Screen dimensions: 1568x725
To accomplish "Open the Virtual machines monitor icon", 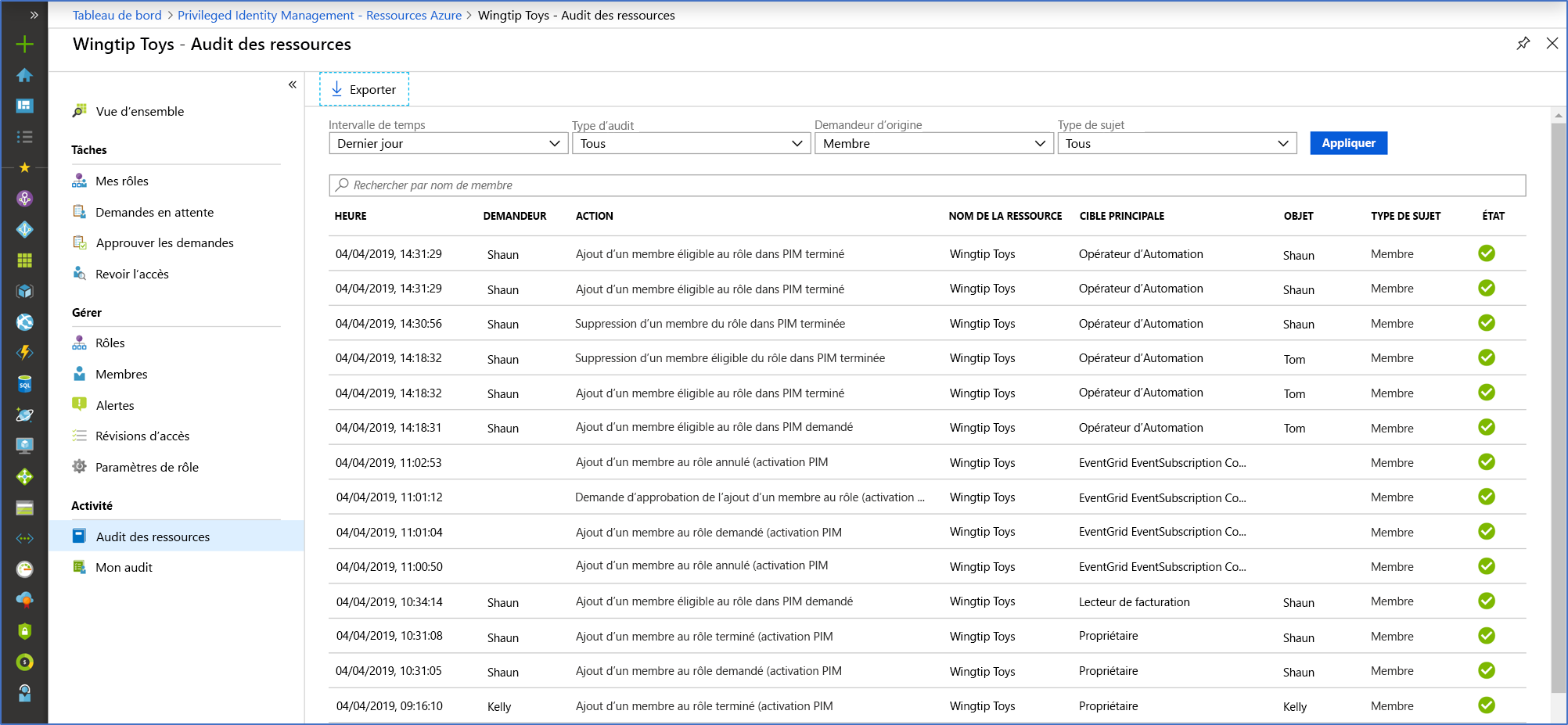I will coord(25,446).
